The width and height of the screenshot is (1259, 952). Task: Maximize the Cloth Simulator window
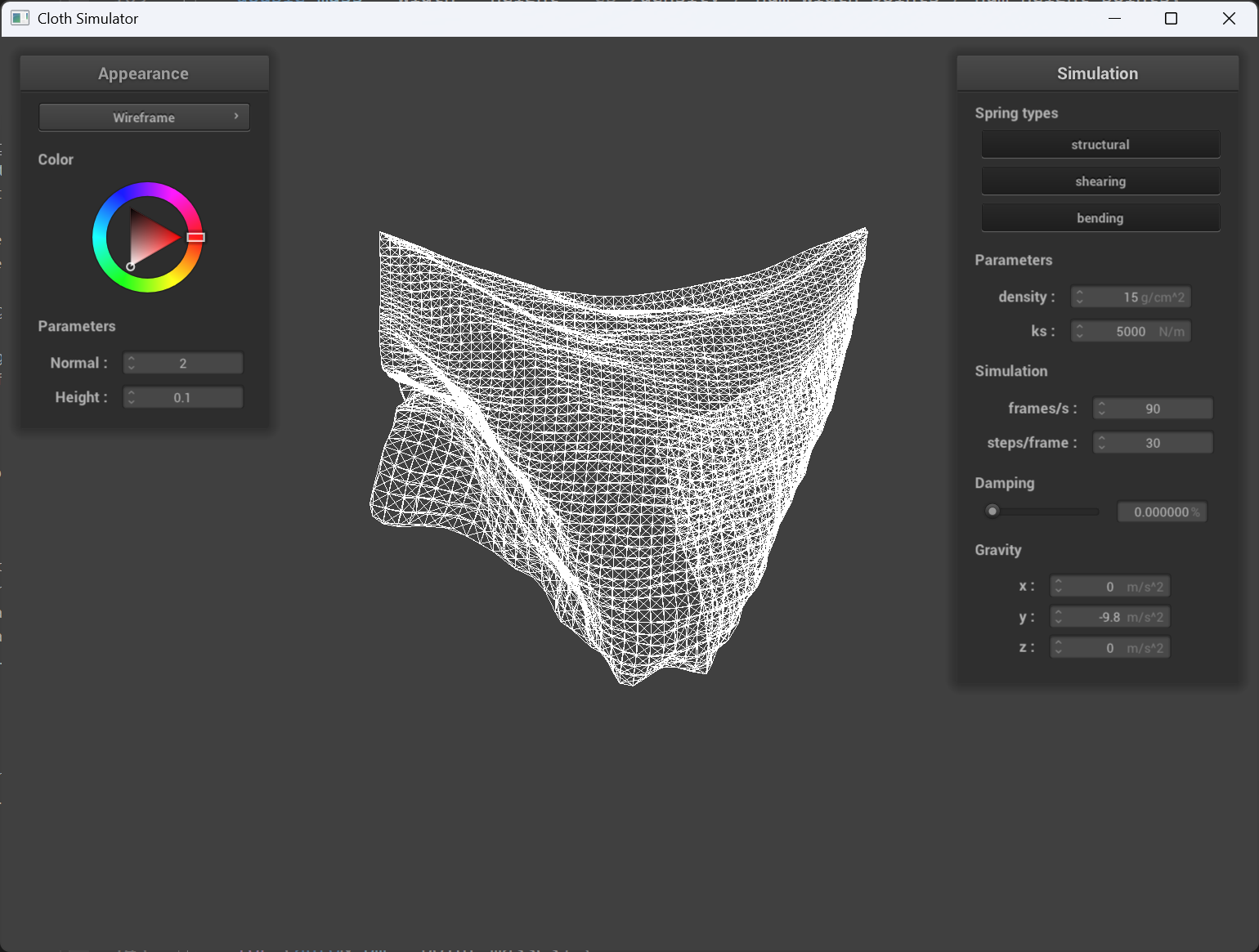(x=1171, y=18)
